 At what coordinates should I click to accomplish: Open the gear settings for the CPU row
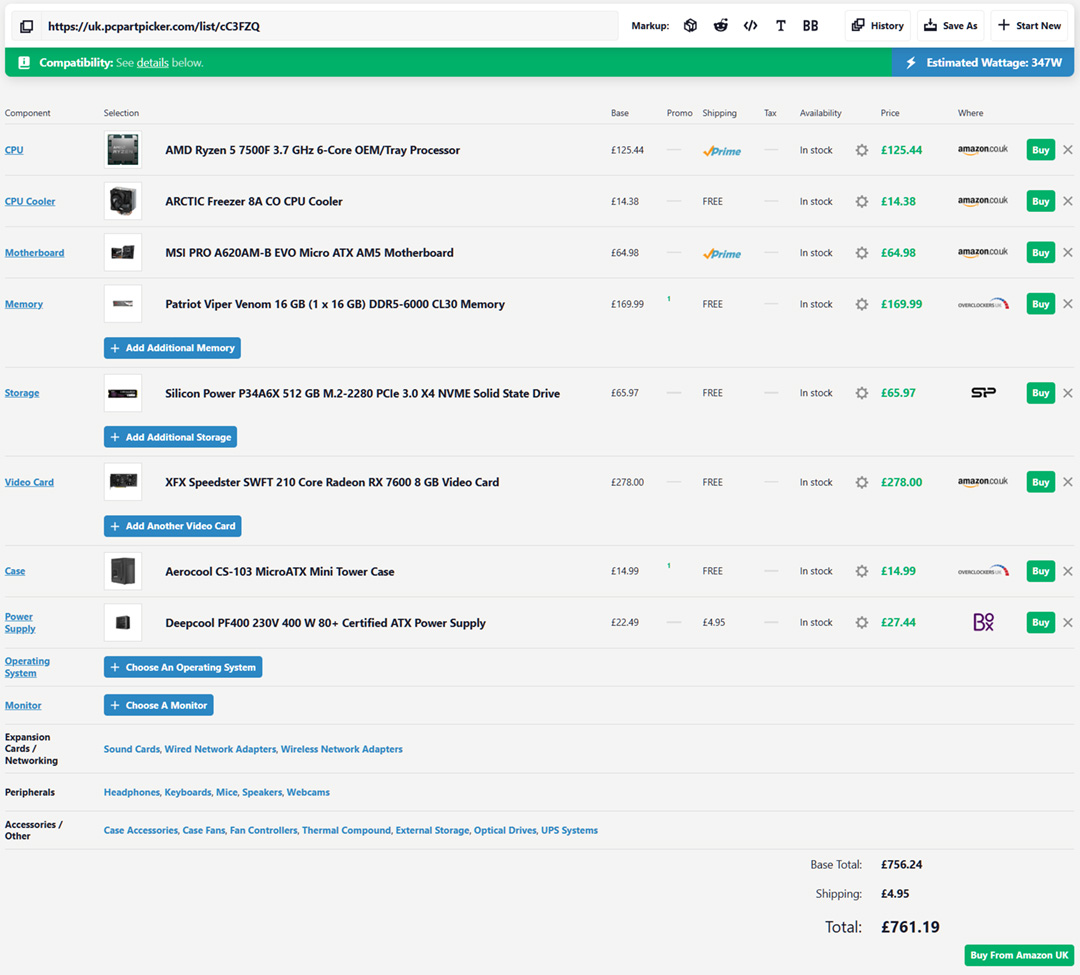coord(862,150)
